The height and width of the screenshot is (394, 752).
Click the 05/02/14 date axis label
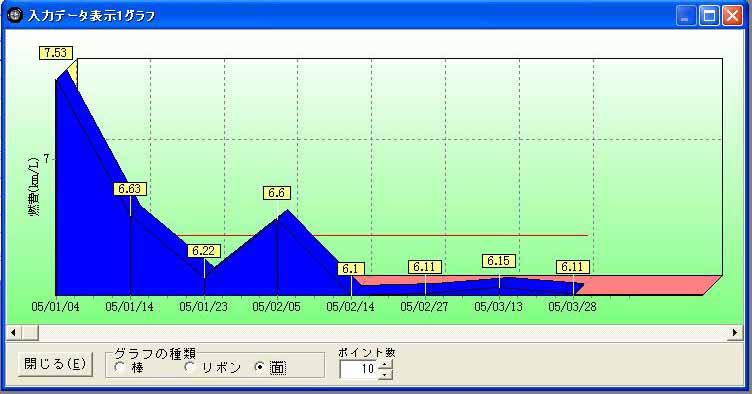point(350,306)
